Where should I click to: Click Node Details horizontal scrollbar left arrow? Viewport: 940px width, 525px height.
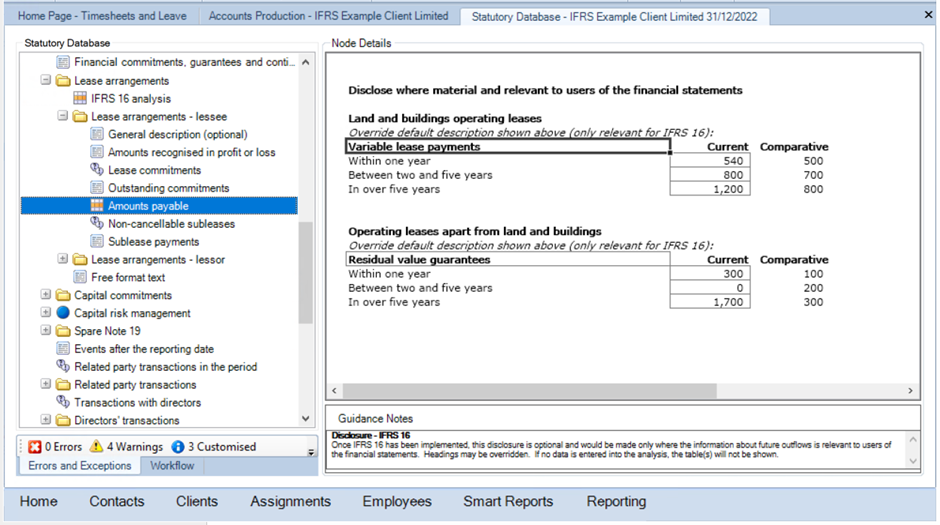click(x=334, y=391)
